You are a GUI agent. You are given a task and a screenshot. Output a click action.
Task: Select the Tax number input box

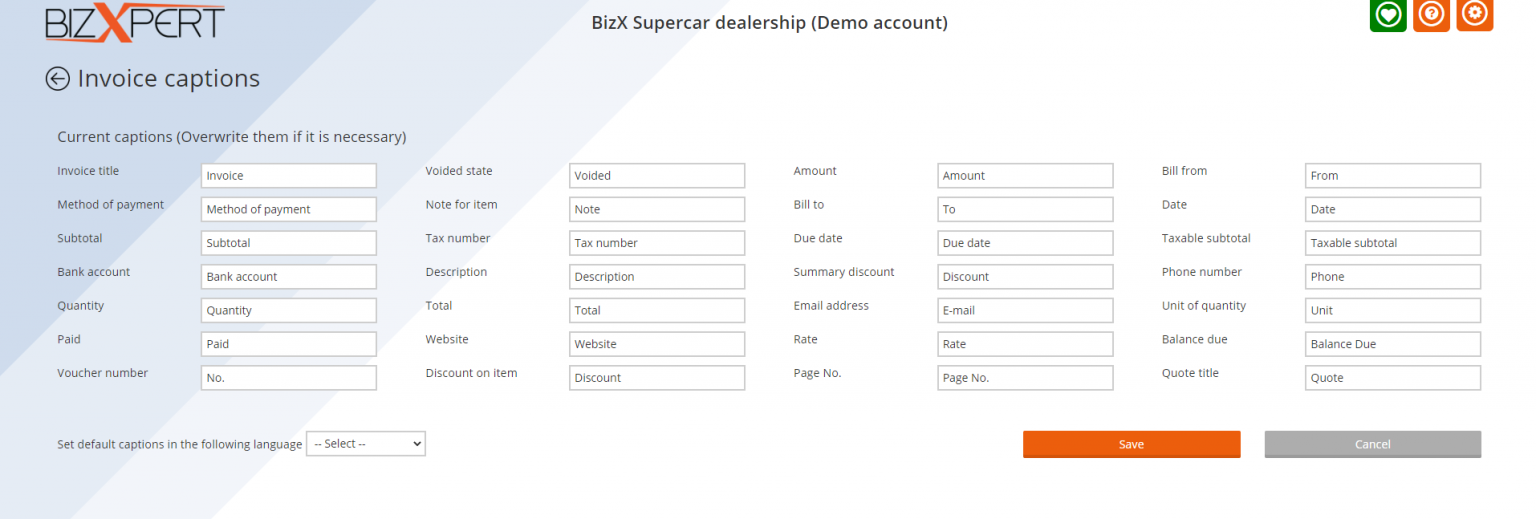click(x=656, y=243)
